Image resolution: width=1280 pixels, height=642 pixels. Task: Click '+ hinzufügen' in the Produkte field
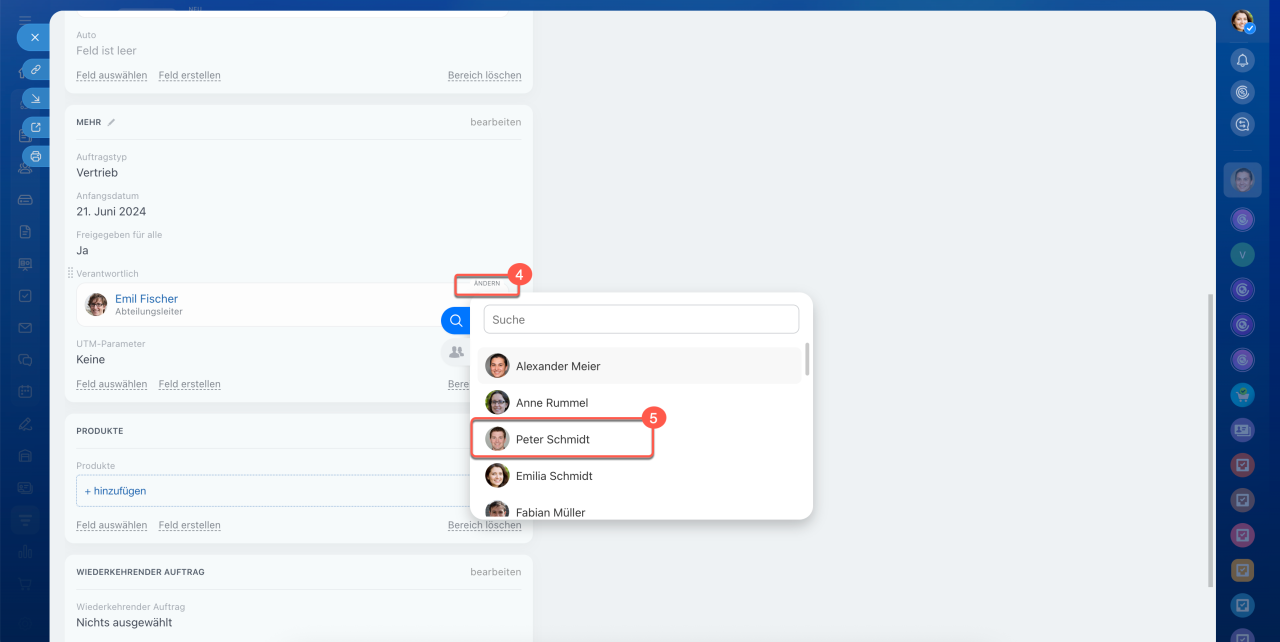point(115,491)
